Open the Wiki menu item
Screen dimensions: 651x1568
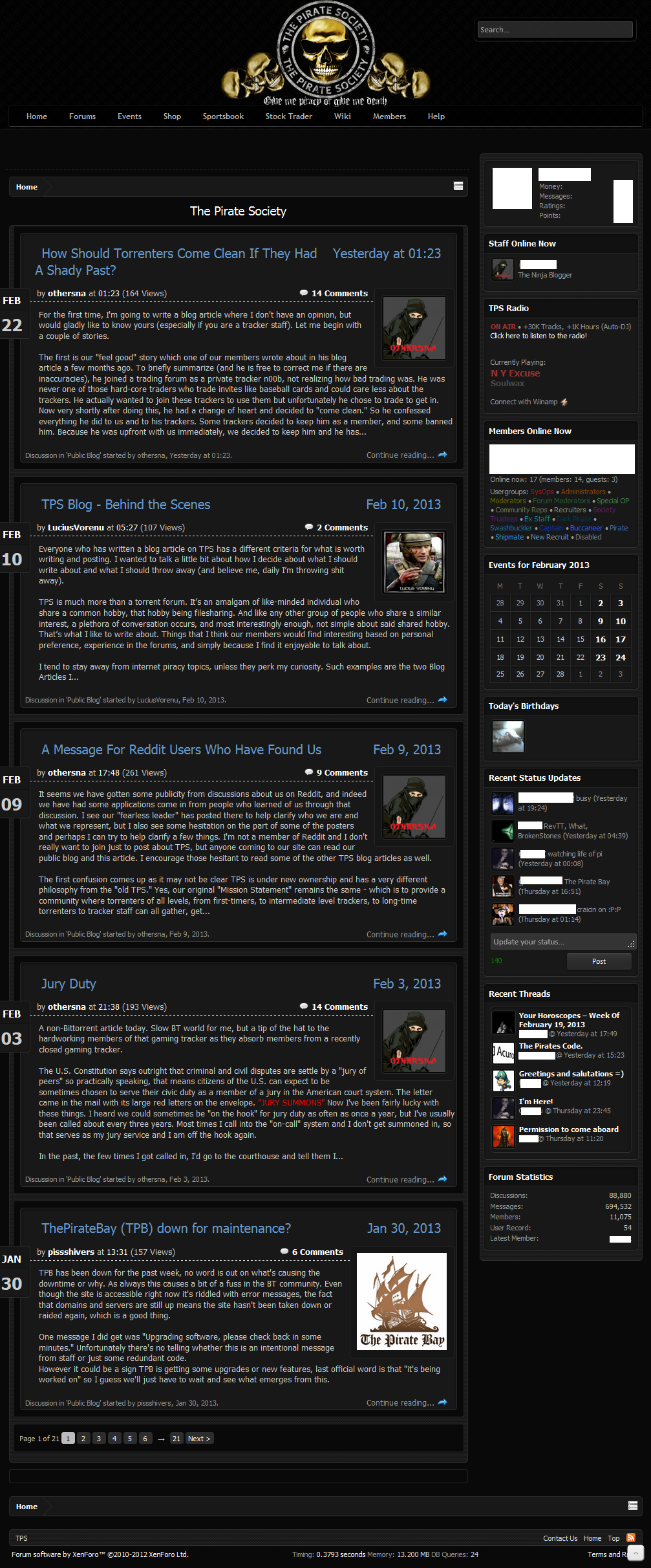pyautogui.click(x=343, y=116)
